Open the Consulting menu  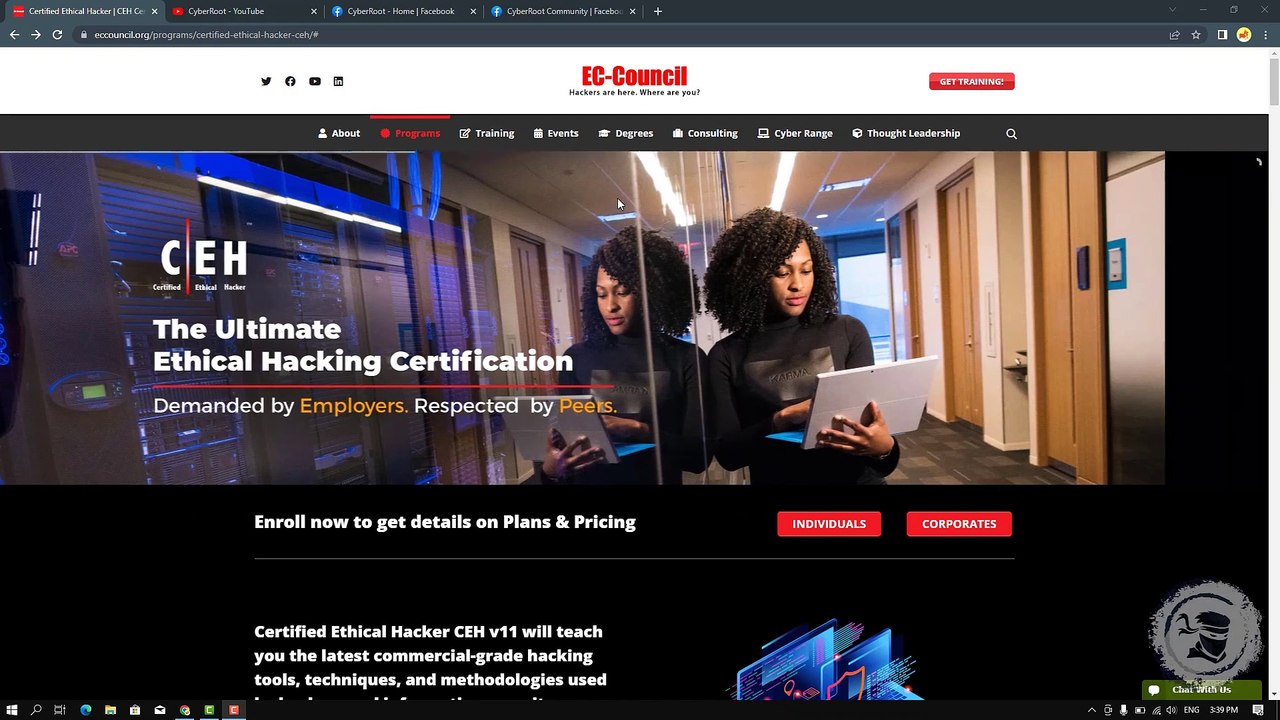[x=705, y=133]
